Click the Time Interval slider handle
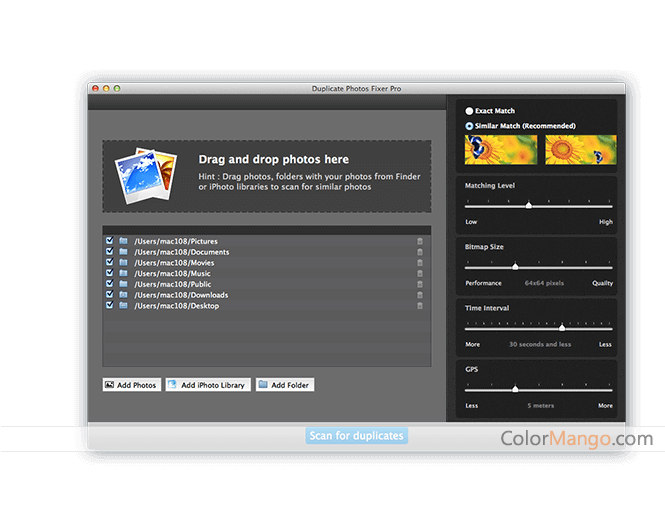 (562, 327)
